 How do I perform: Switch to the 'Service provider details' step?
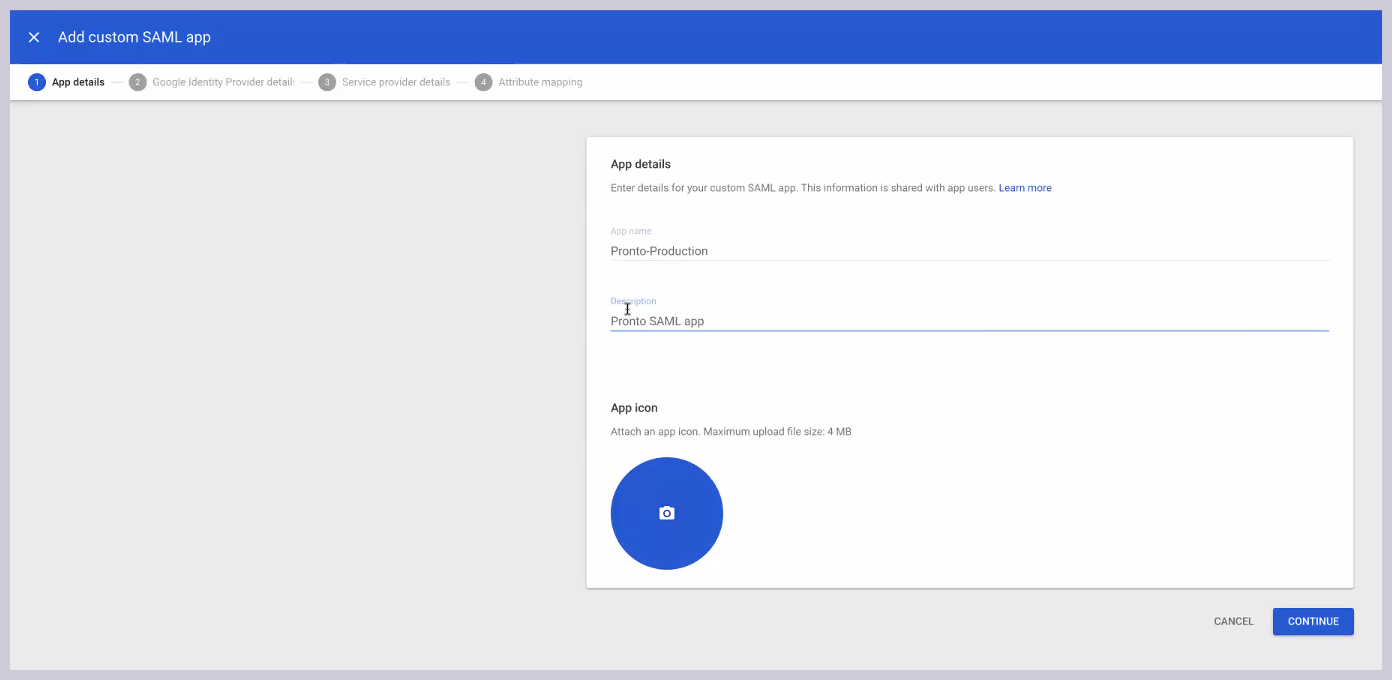396,82
